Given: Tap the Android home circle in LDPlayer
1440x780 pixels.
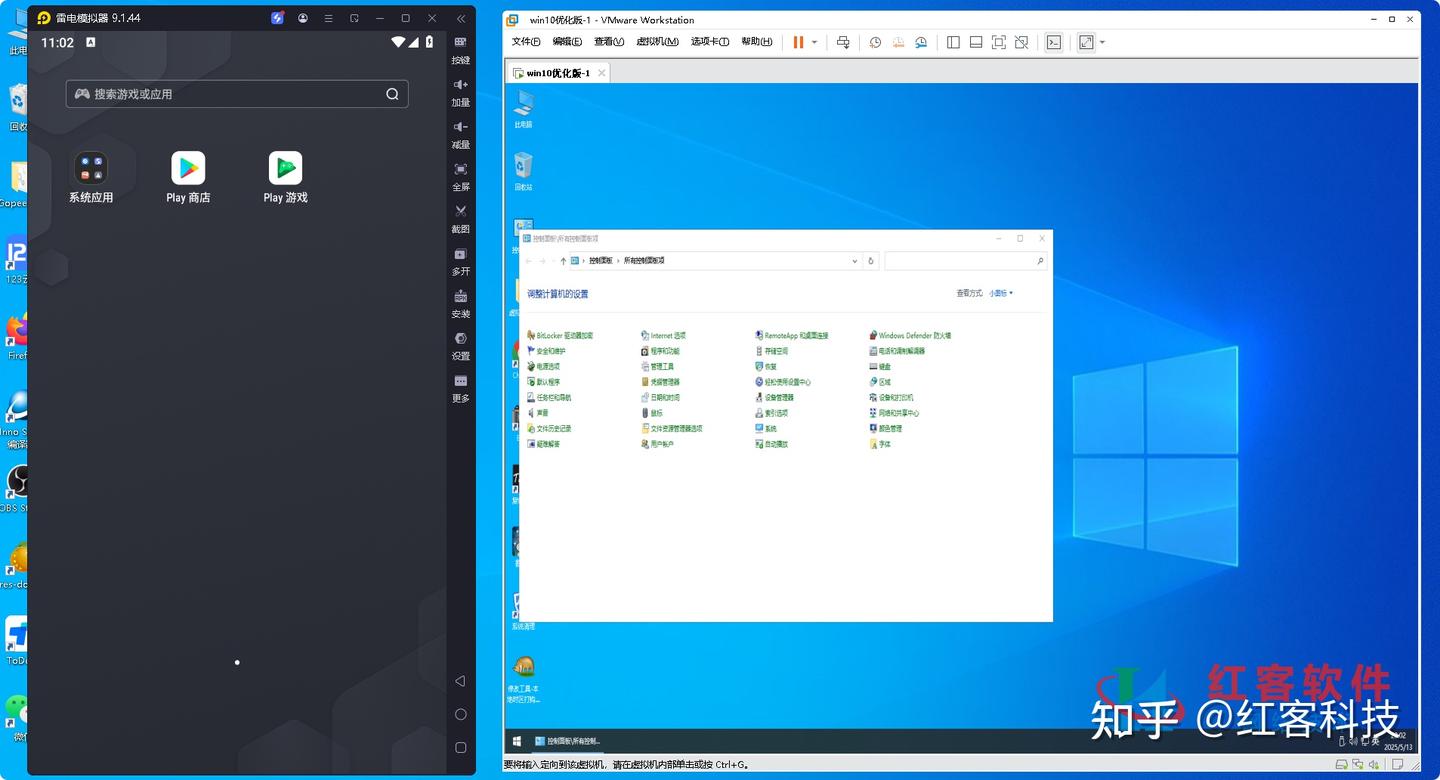Looking at the screenshot, I should coord(460,714).
